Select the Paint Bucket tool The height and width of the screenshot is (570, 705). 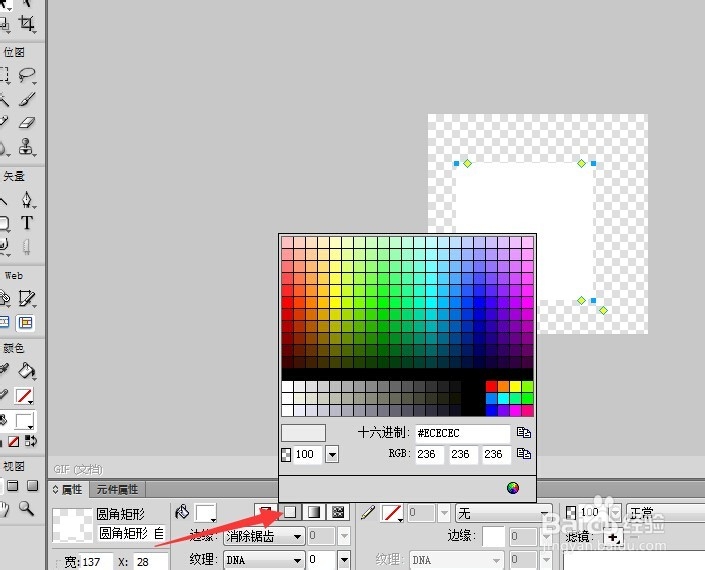tap(27, 370)
